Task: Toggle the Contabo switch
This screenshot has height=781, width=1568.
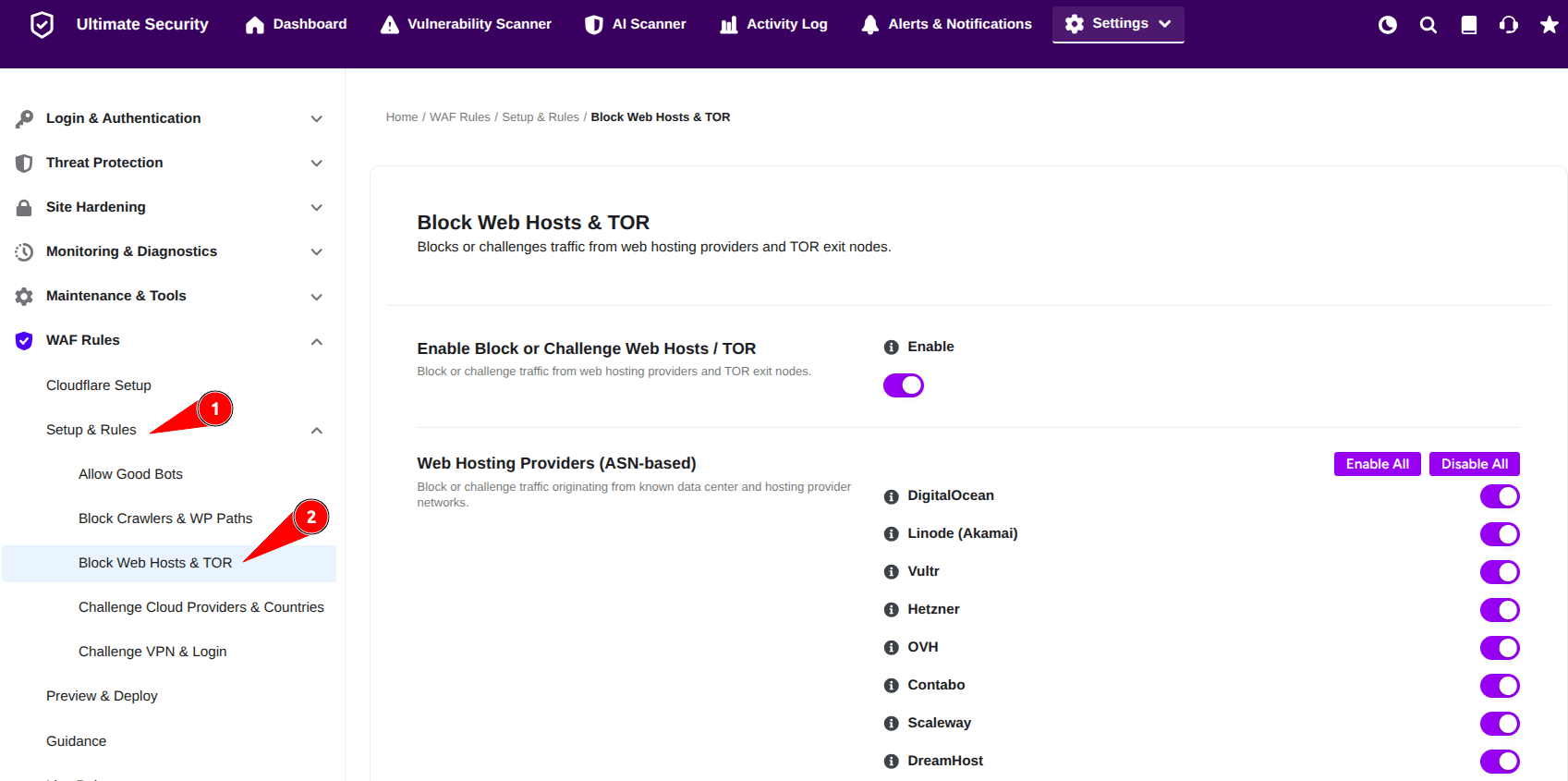Action: pyautogui.click(x=1500, y=686)
